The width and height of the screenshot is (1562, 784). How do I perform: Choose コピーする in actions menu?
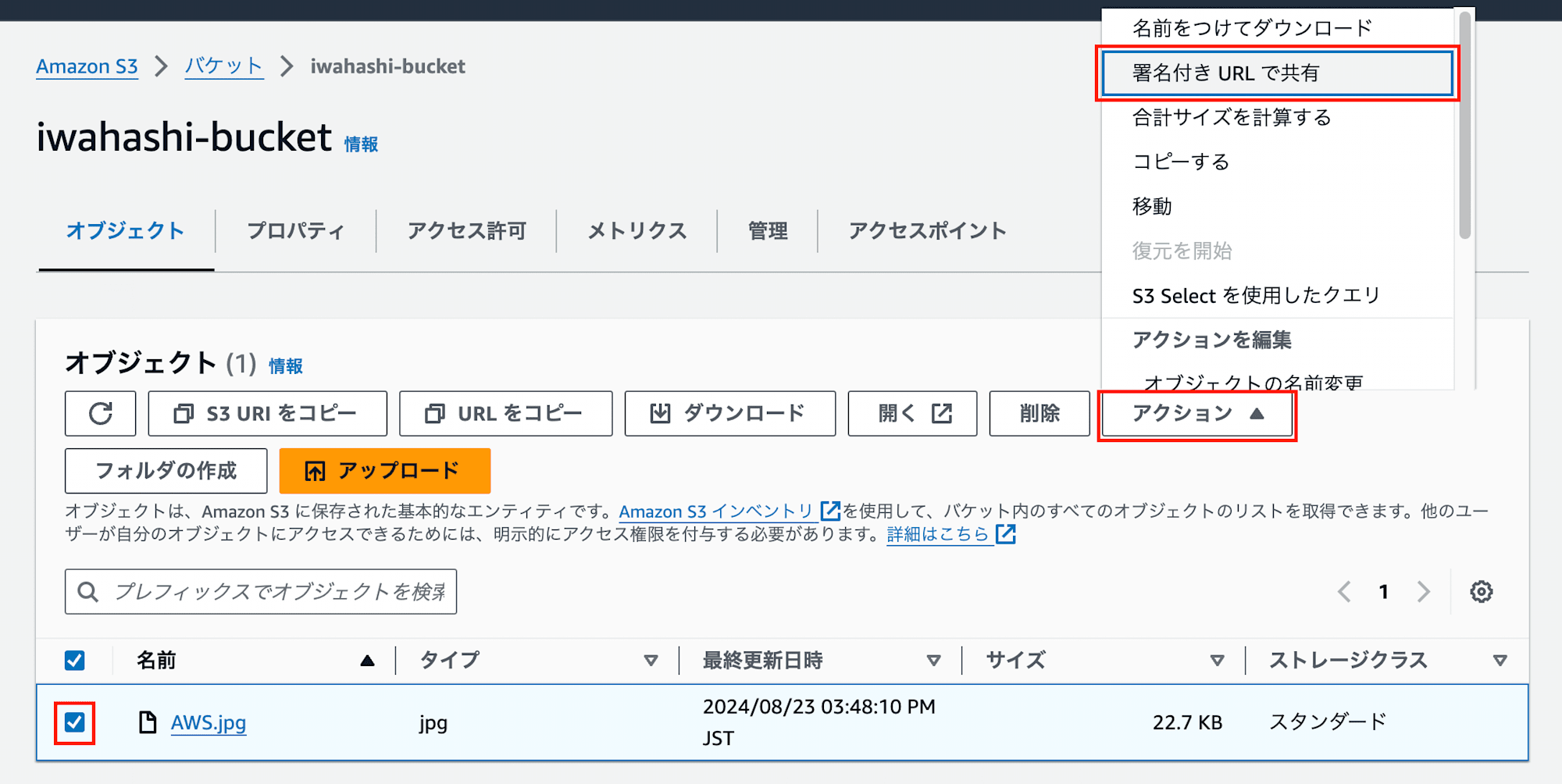(x=1278, y=162)
